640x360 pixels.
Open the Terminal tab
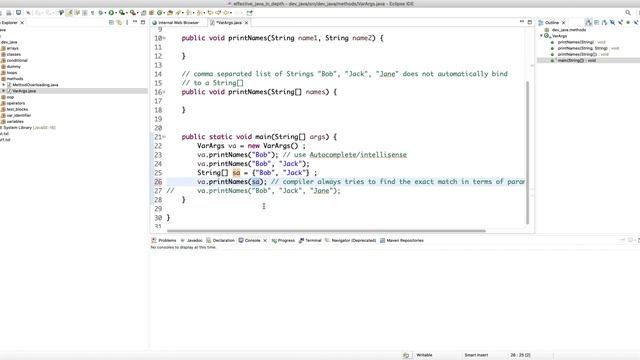310,240
